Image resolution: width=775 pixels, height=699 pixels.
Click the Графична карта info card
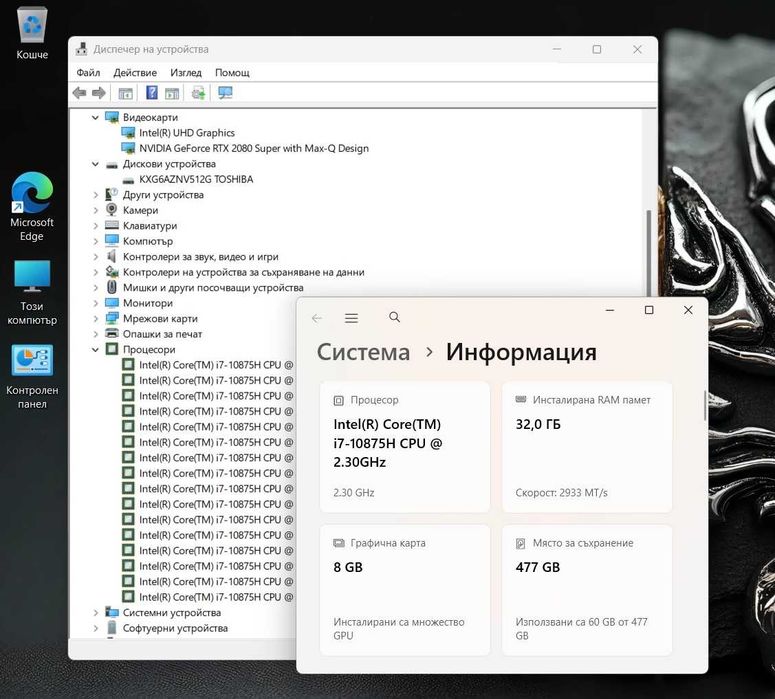(405, 590)
